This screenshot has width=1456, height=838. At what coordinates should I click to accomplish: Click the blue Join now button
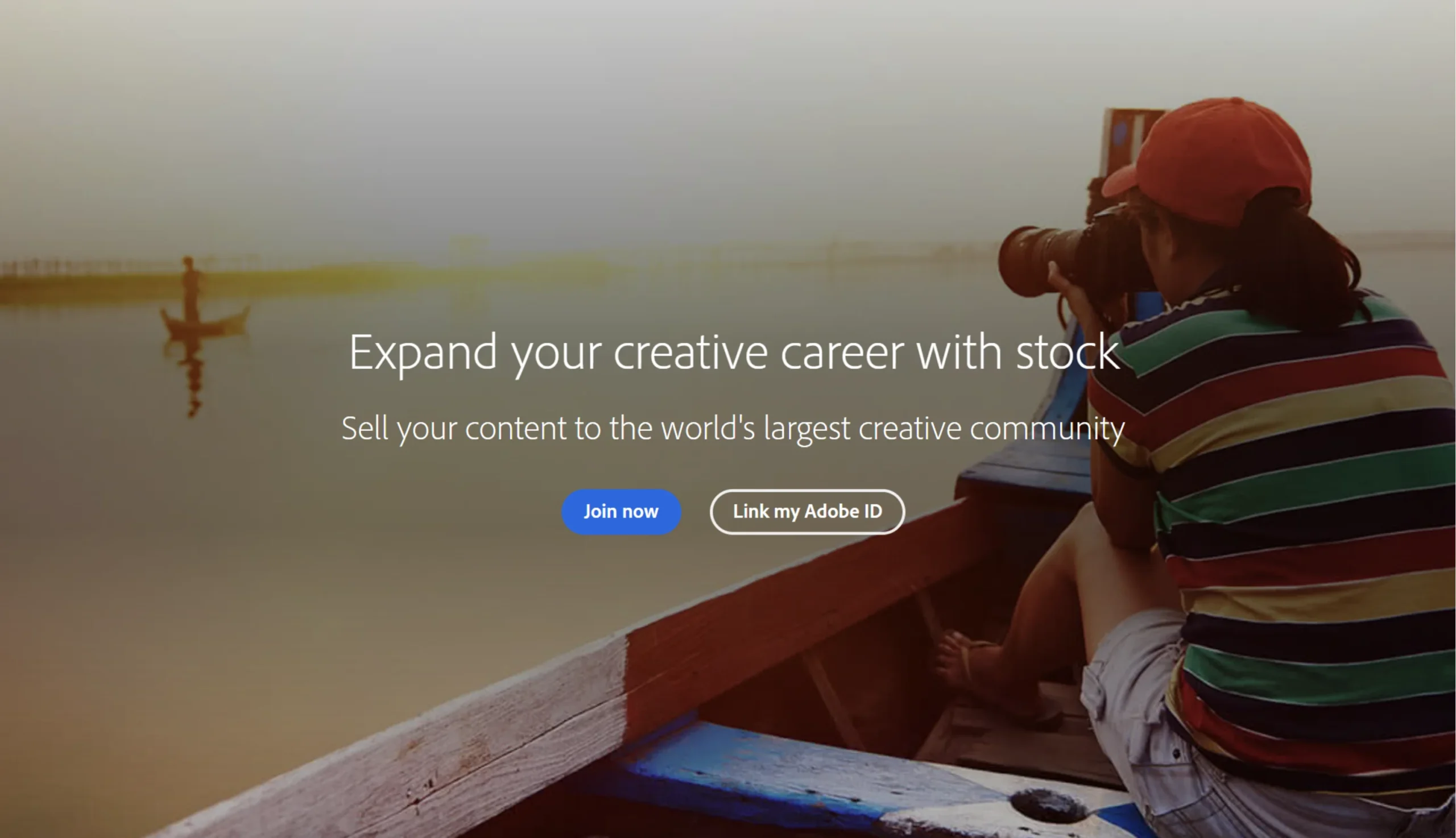pyautogui.click(x=621, y=512)
